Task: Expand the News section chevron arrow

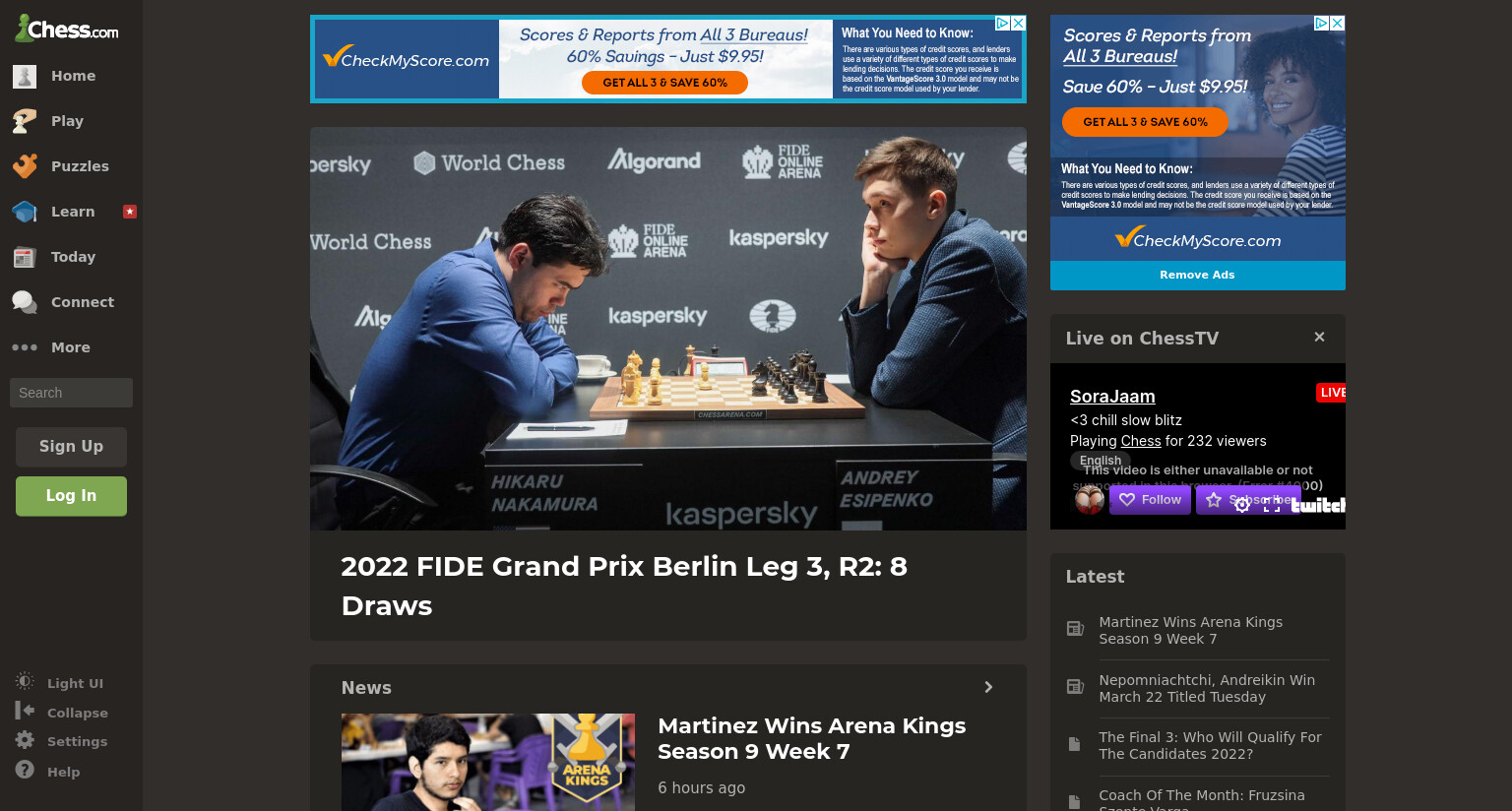Action: tap(988, 687)
